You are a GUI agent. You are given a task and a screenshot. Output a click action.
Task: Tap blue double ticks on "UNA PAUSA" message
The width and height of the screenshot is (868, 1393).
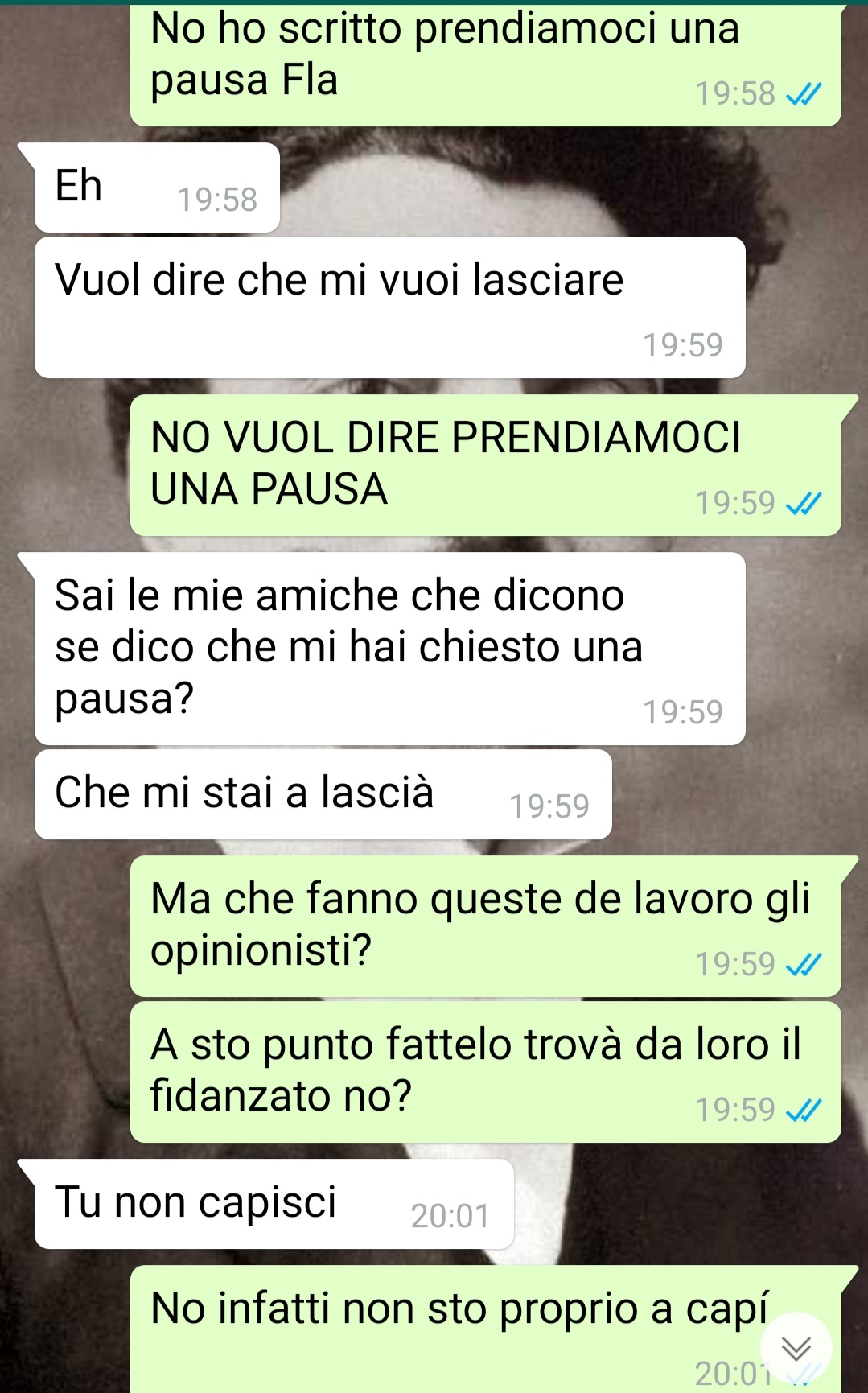click(803, 505)
